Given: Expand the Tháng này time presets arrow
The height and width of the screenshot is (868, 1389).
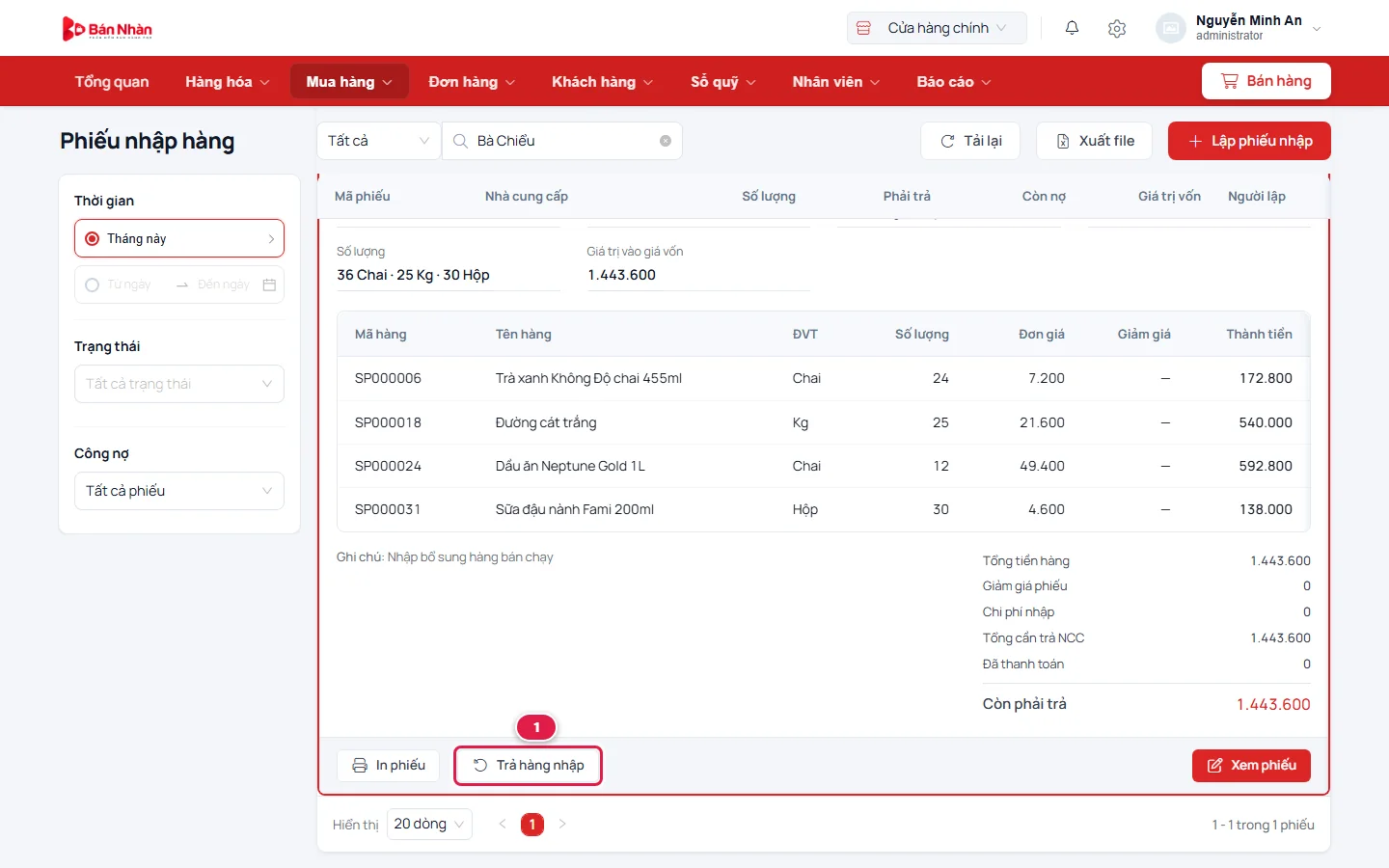Looking at the screenshot, I should coord(271,238).
